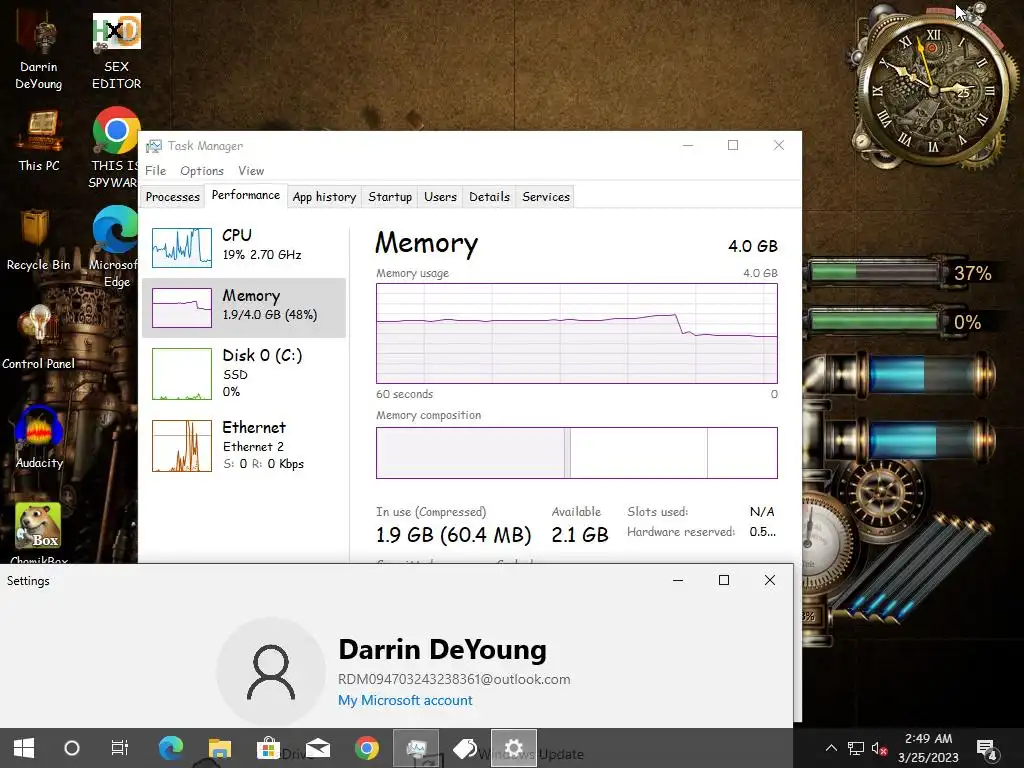This screenshot has width=1024, height=768.
Task: Select the Memory performance item
Action: (x=244, y=308)
